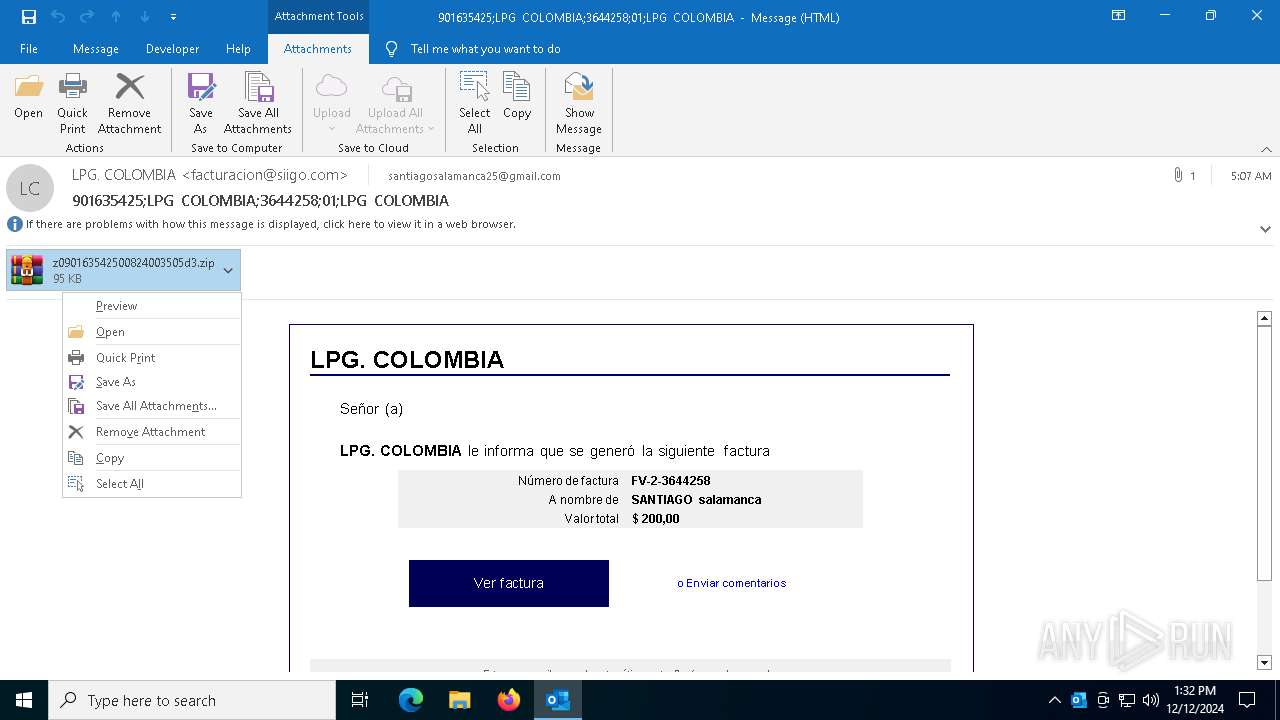Viewport: 1280px width, 720px height.
Task: Collapse the ribbon with the chevron
Action: click(x=1266, y=149)
